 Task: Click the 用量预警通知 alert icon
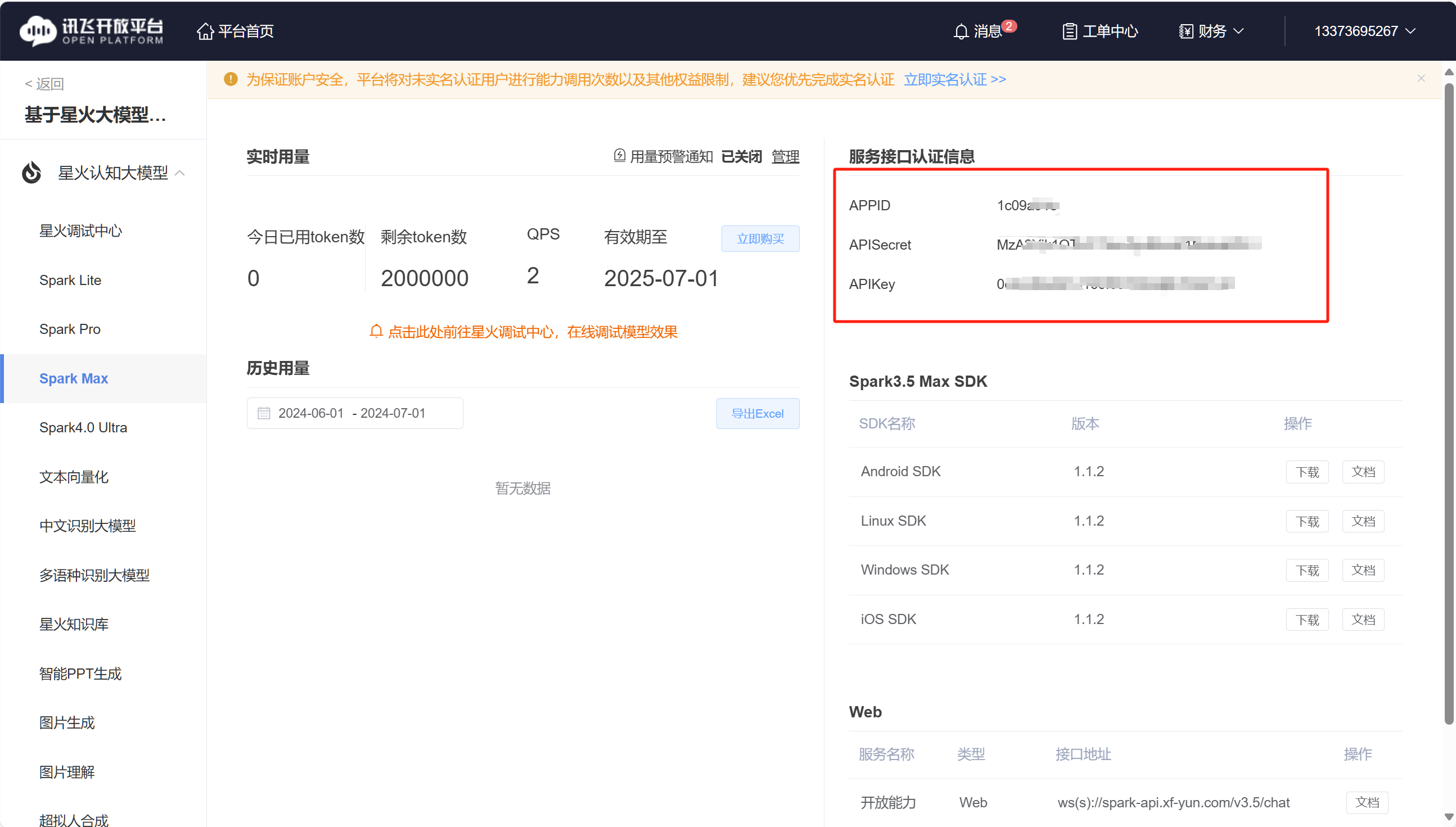point(620,156)
